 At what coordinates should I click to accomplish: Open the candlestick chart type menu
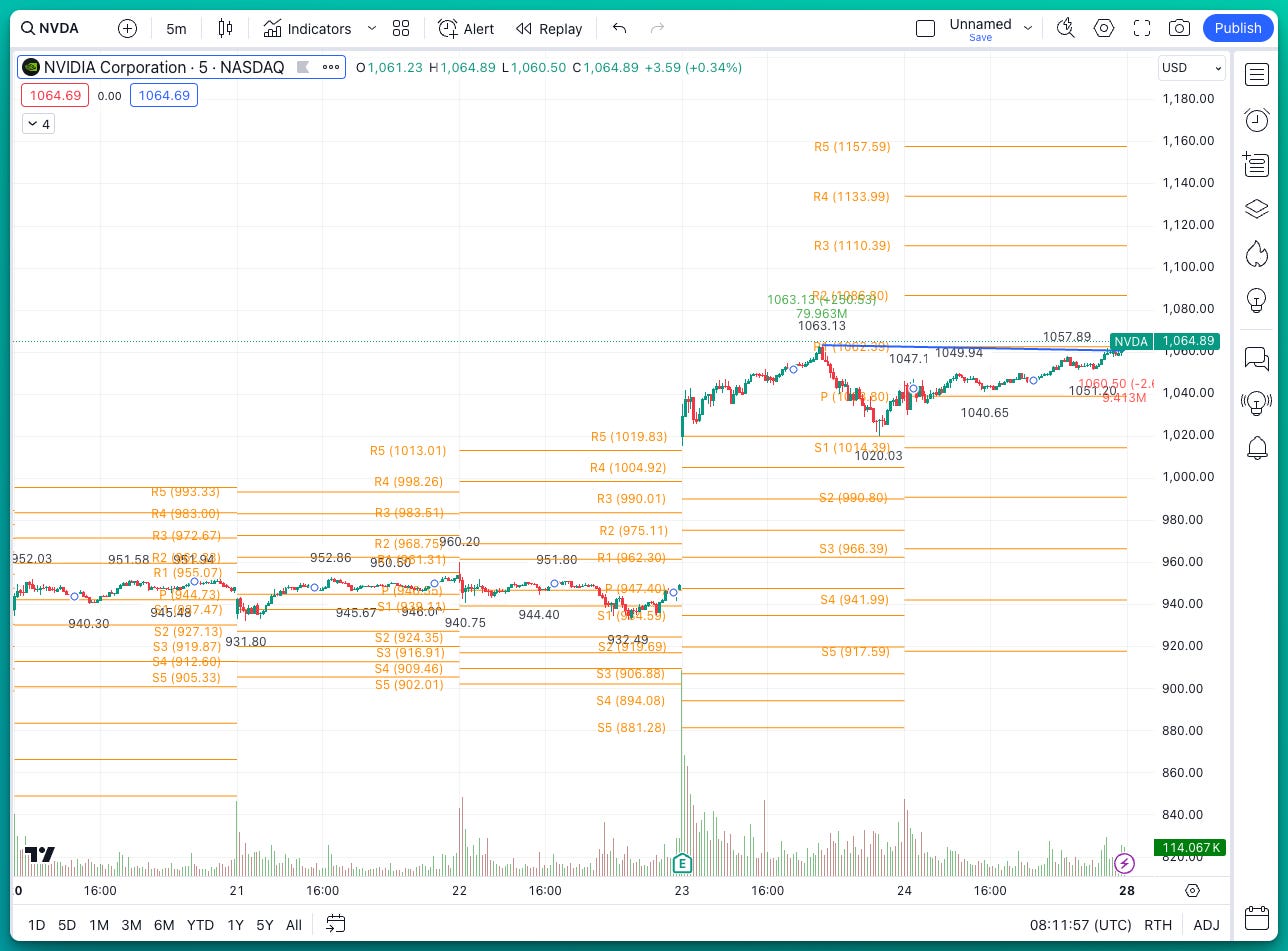tap(225, 28)
